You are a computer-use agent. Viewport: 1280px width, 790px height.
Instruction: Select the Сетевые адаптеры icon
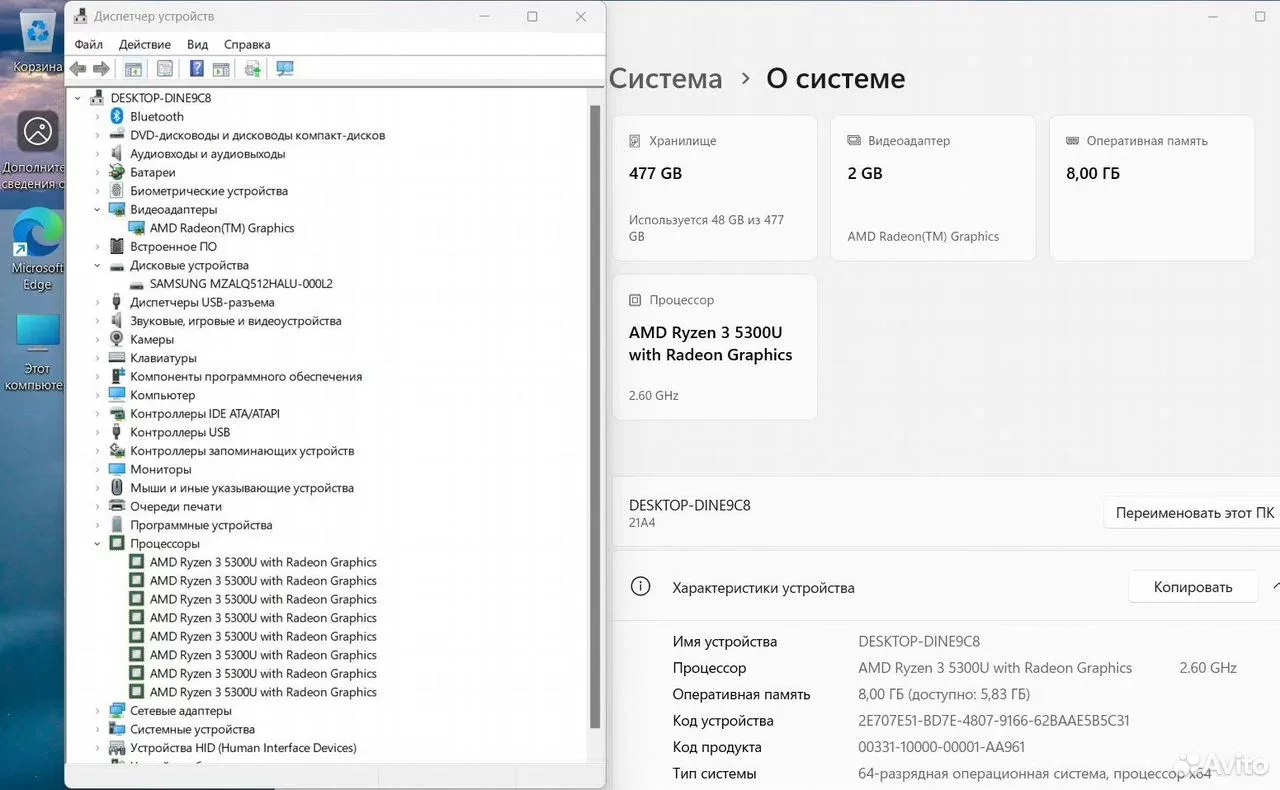(x=117, y=711)
